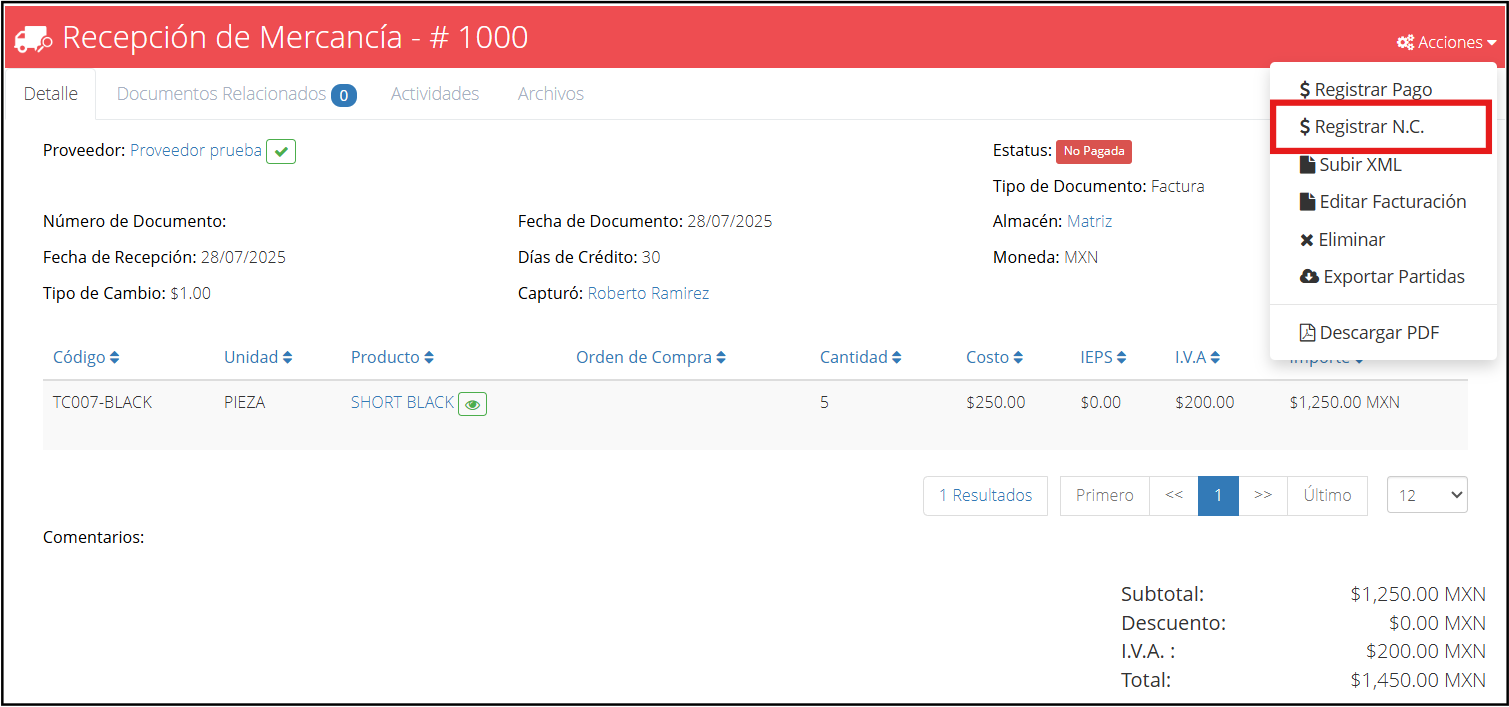Viewport: 1509px width, 707px height.
Task: Click the file icon of Editar Facturación
Action: click(x=1307, y=201)
